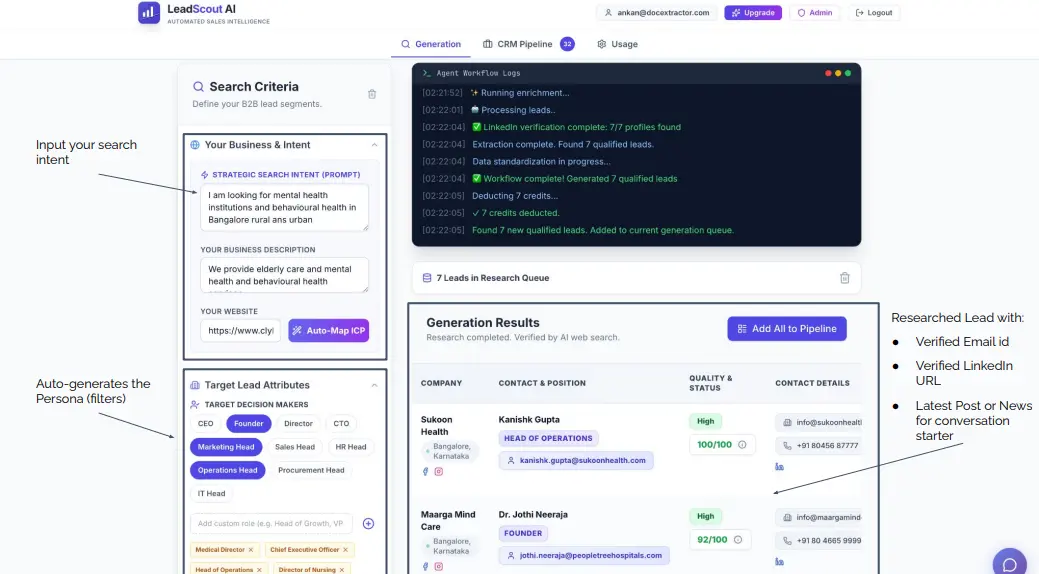This screenshot has width=1039, height=574.
Task: Click the Sukoon Health company name
Action: 437,426
